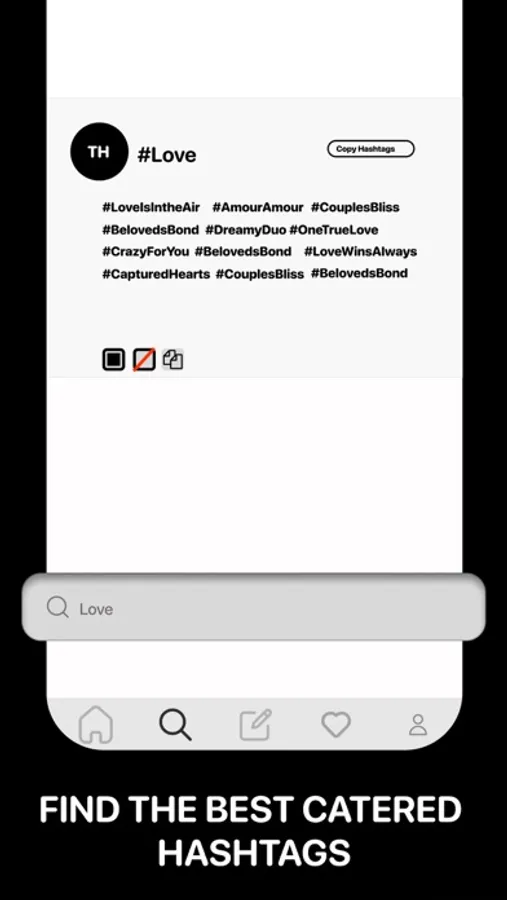Select the Search magnifier tab
This screenshot has width=507, height=900.
tap(175, 724)
